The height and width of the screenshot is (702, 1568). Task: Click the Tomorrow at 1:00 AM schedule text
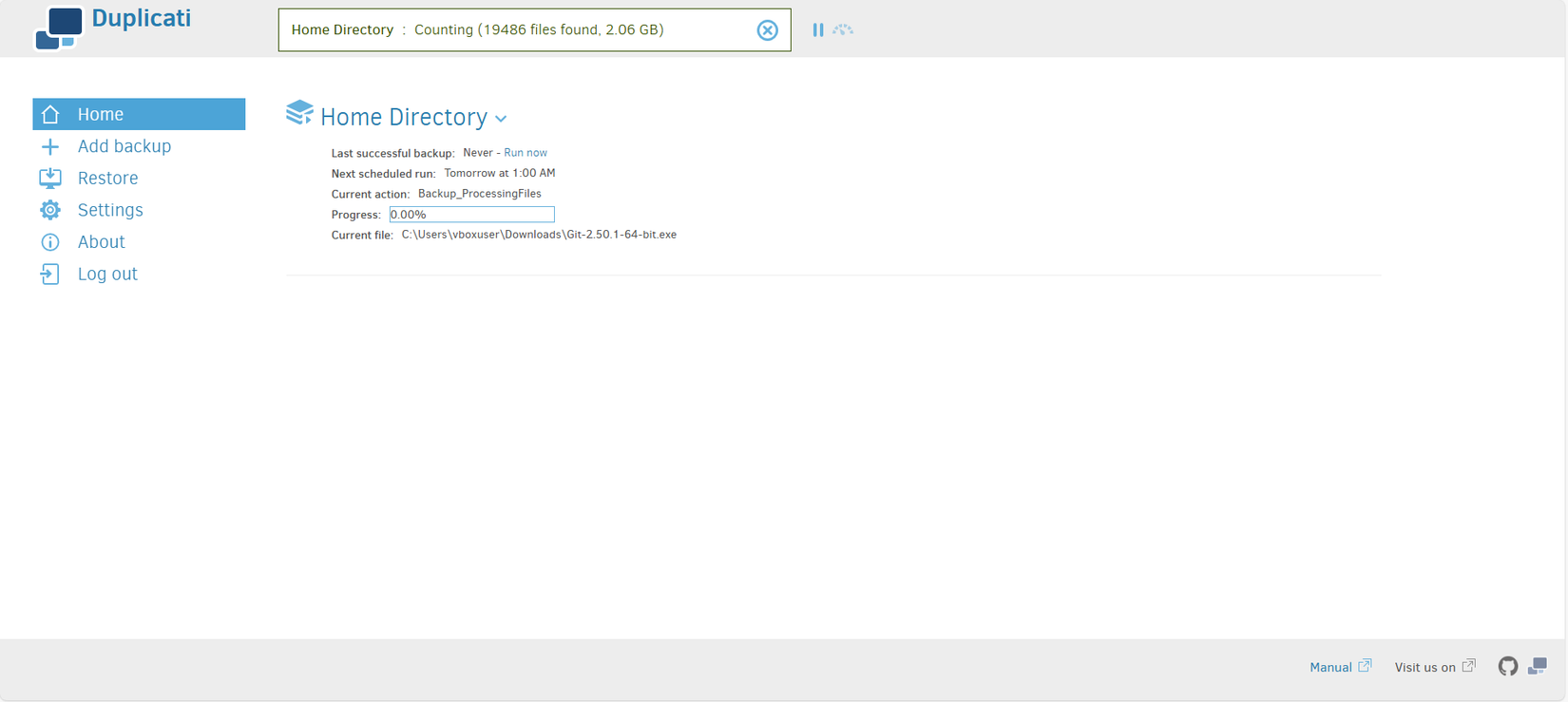[500, 174]
